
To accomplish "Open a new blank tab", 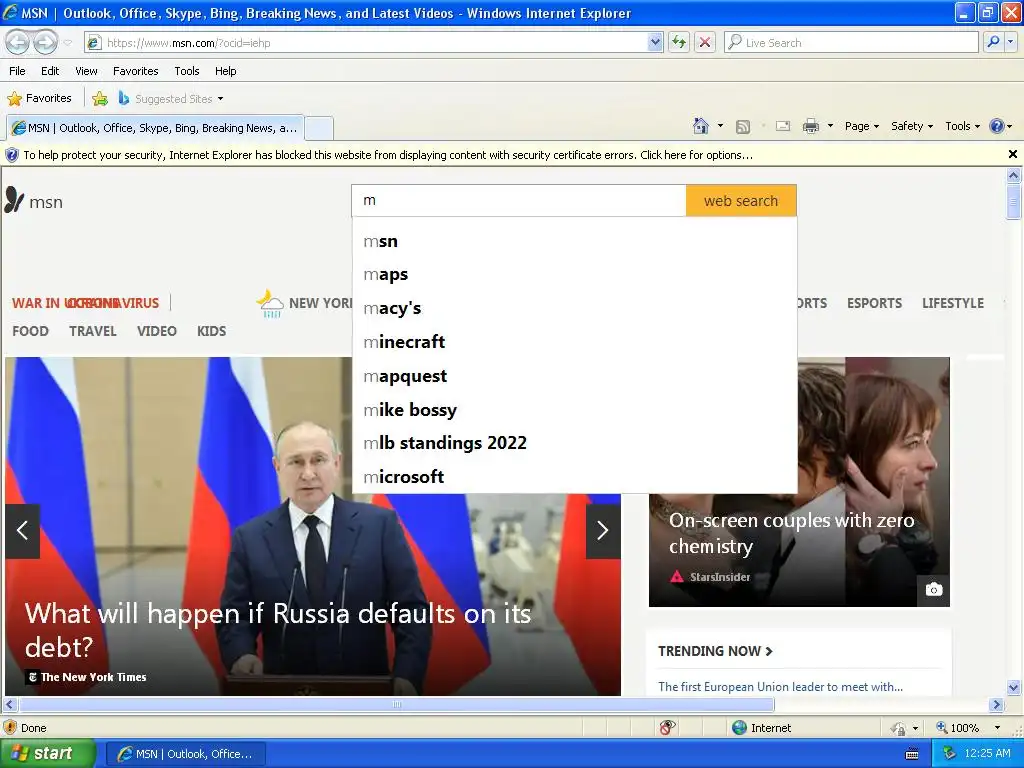I will pyautogui.click(x=319, y=128).
